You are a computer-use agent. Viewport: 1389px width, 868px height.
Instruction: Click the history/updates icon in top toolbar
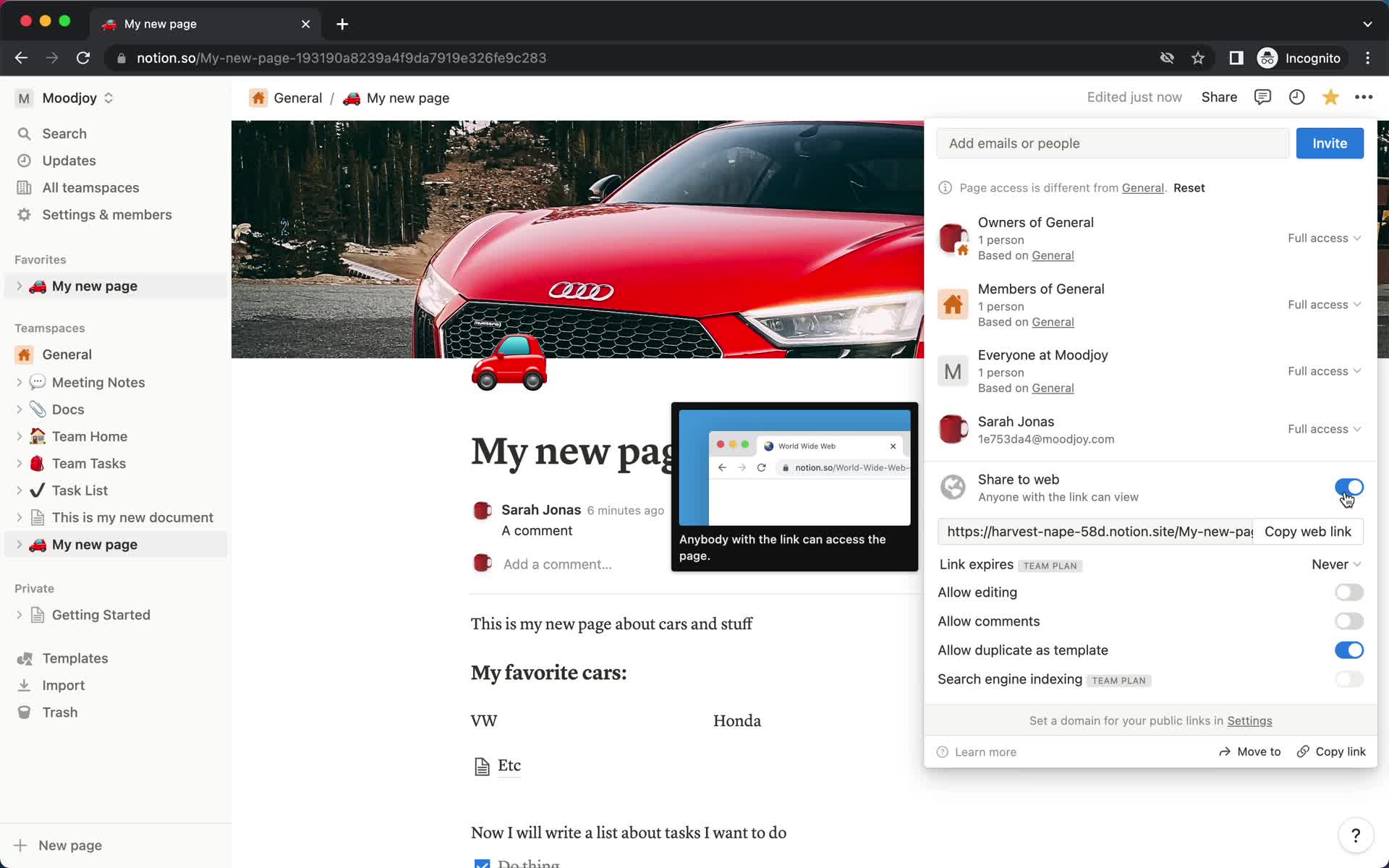pyautogui.click(x=1297, y=97)
